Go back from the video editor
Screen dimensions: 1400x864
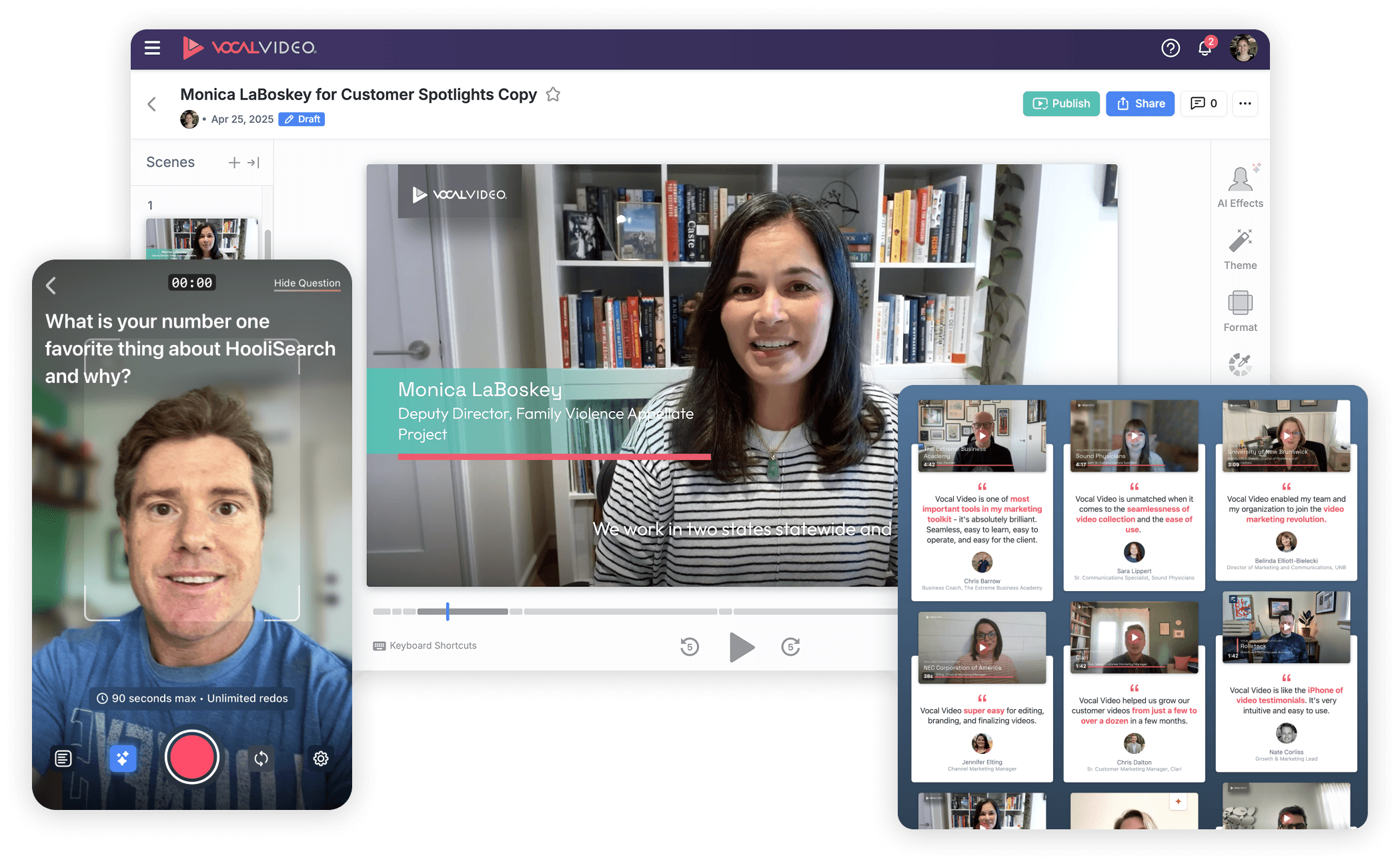[152, 104]
